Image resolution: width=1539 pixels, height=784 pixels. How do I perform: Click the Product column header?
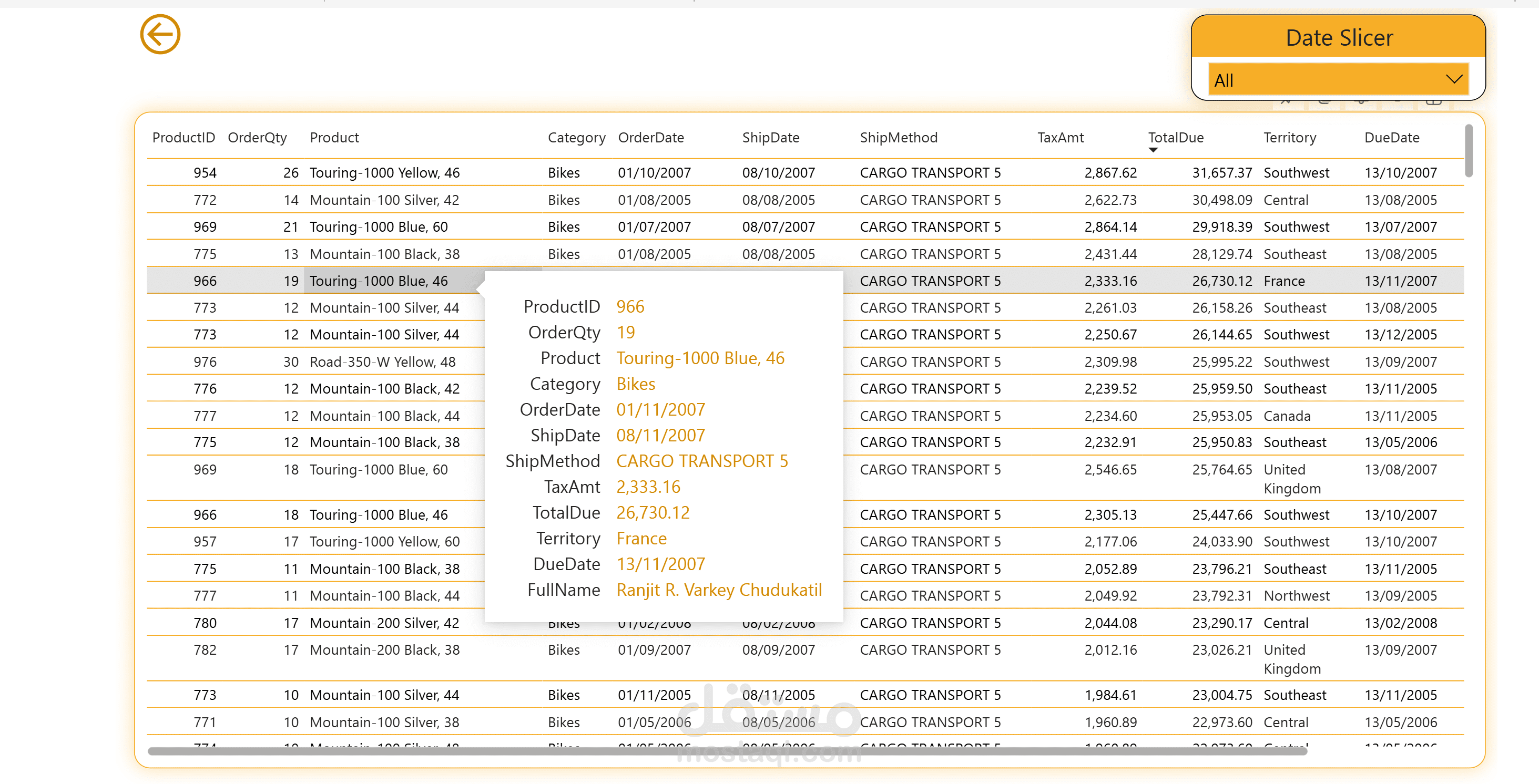[x=334, y=138]
